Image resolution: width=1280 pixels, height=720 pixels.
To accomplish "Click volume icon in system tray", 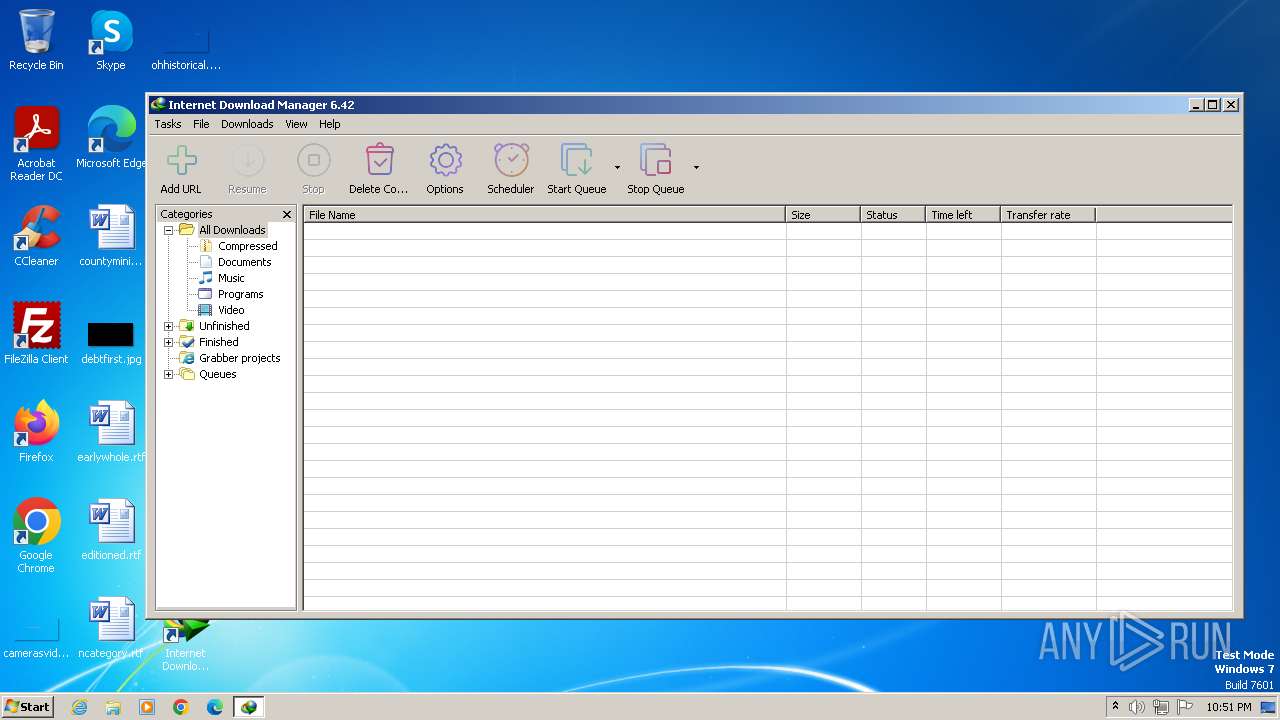I will (x=1137, y=707).
